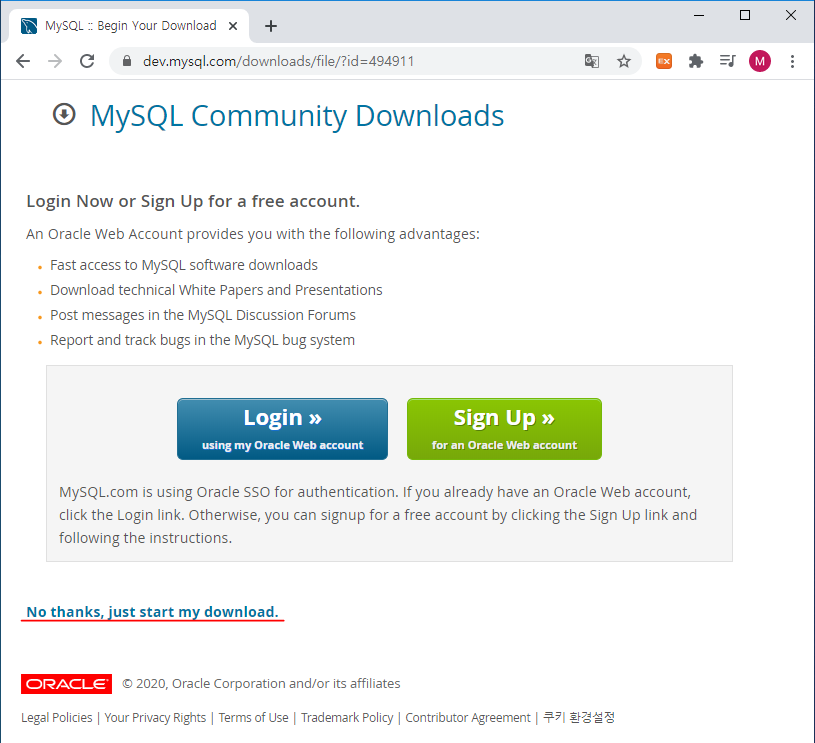This screenshot has width=815, height=743.
Task: Open Contributor Agreement footer link
Action: (468, 718)
